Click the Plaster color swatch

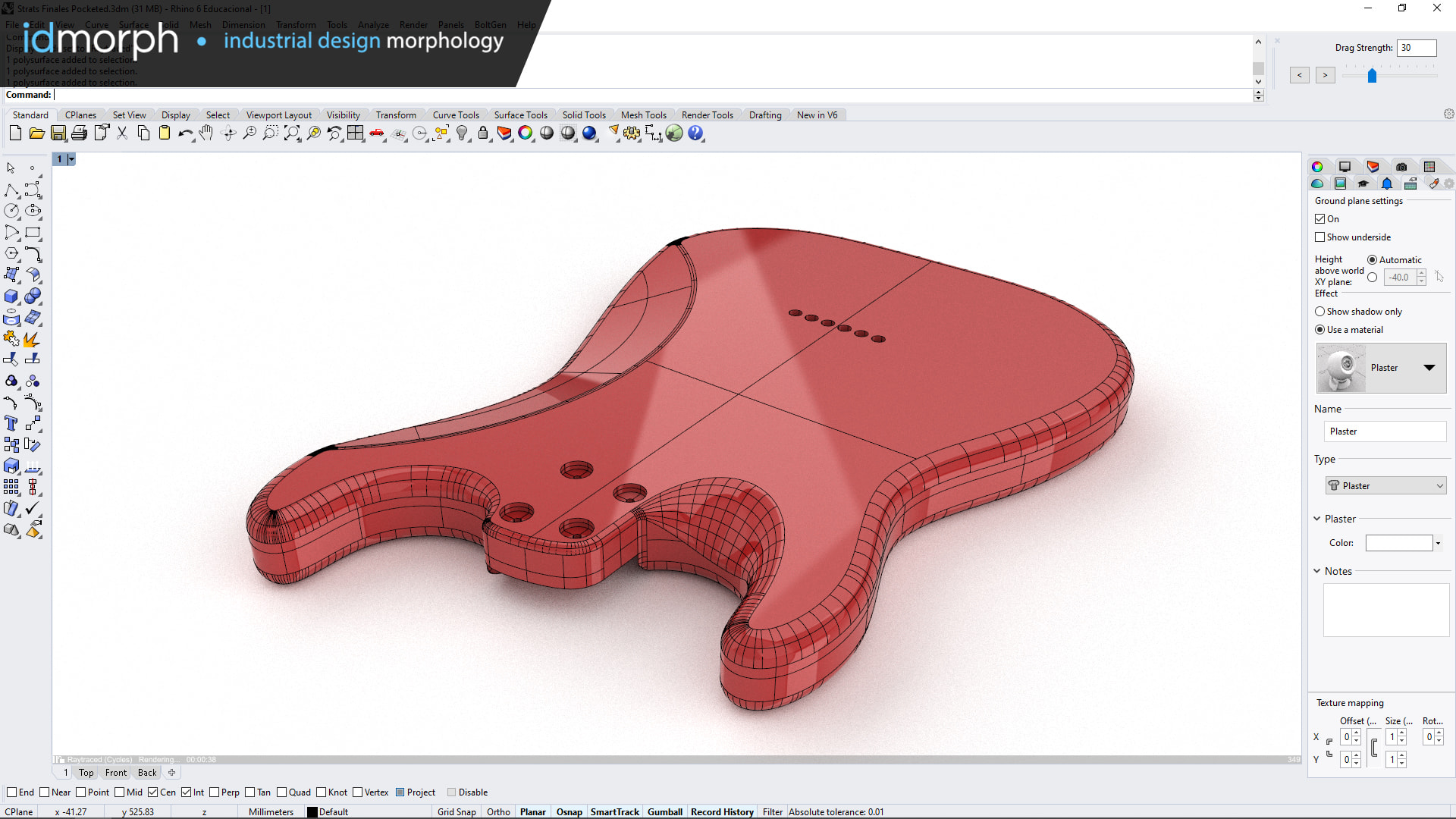click(1398, 543)
